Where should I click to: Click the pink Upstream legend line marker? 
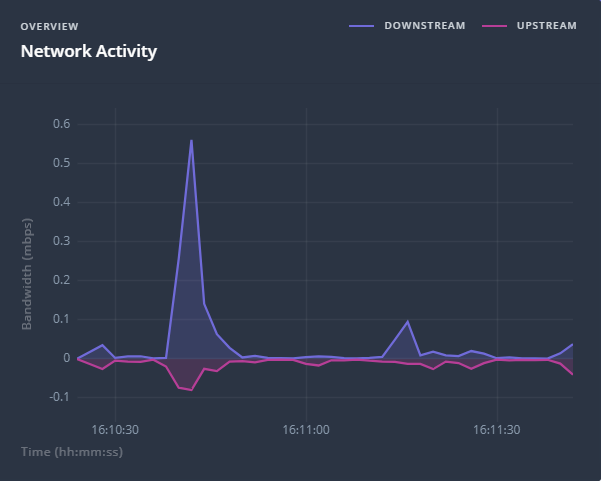click(x=493, y=26)
